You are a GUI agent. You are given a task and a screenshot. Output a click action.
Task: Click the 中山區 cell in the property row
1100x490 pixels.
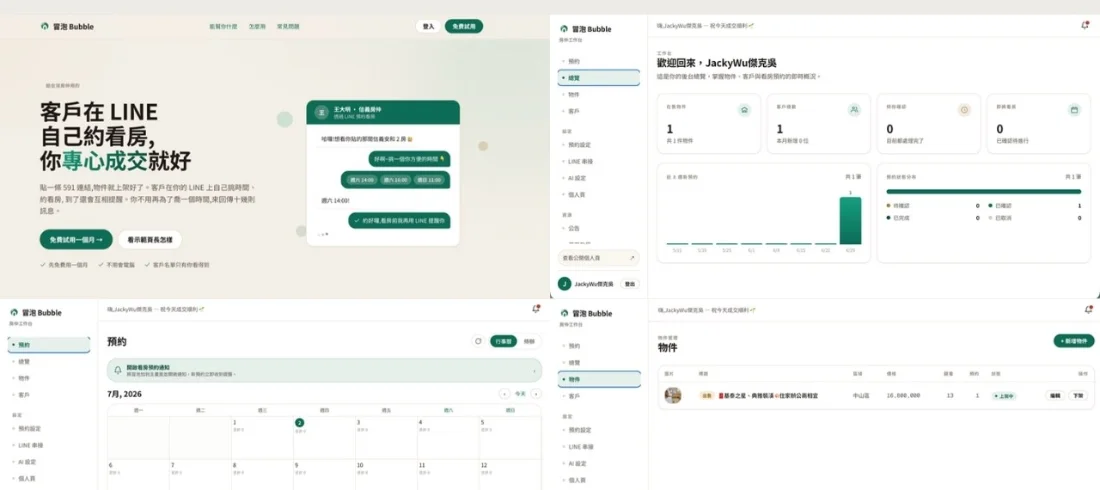tap(859, 395)
